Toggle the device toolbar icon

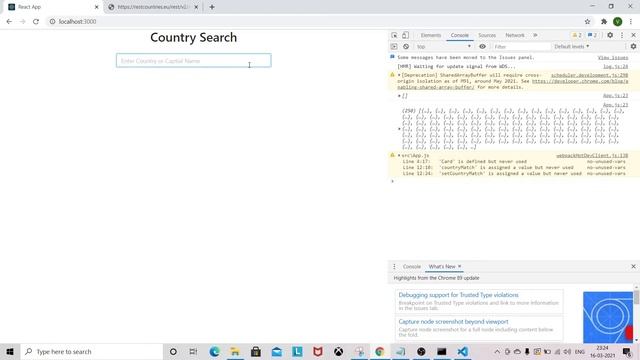pos(405,35)
